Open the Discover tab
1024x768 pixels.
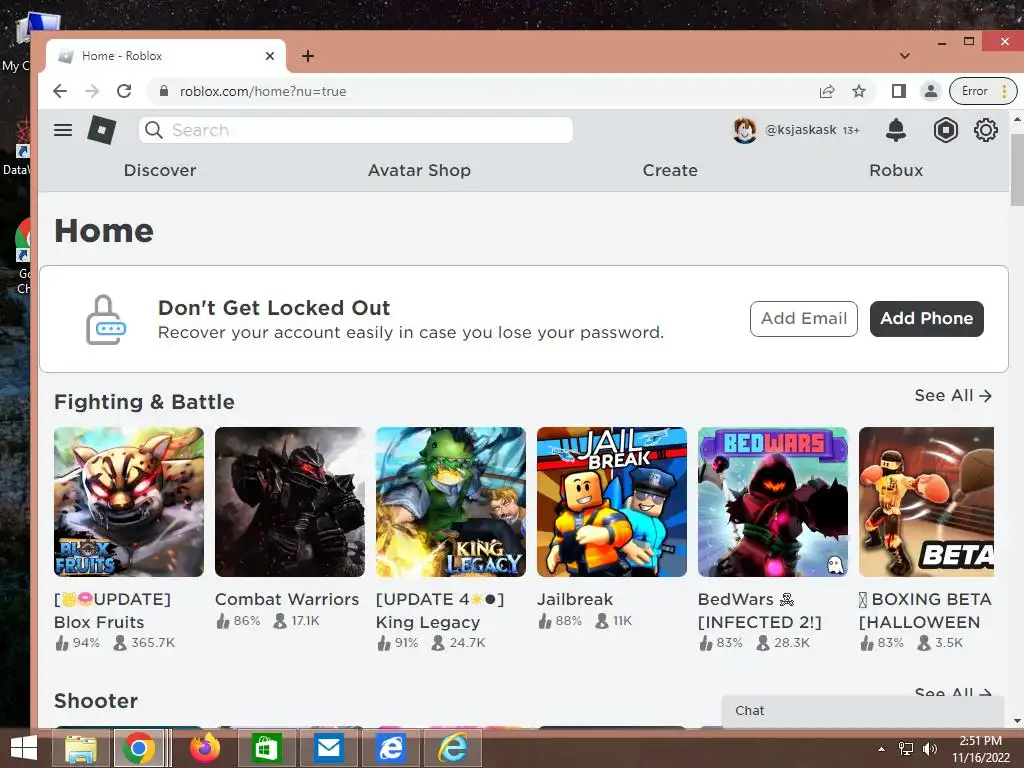(160, 170)
